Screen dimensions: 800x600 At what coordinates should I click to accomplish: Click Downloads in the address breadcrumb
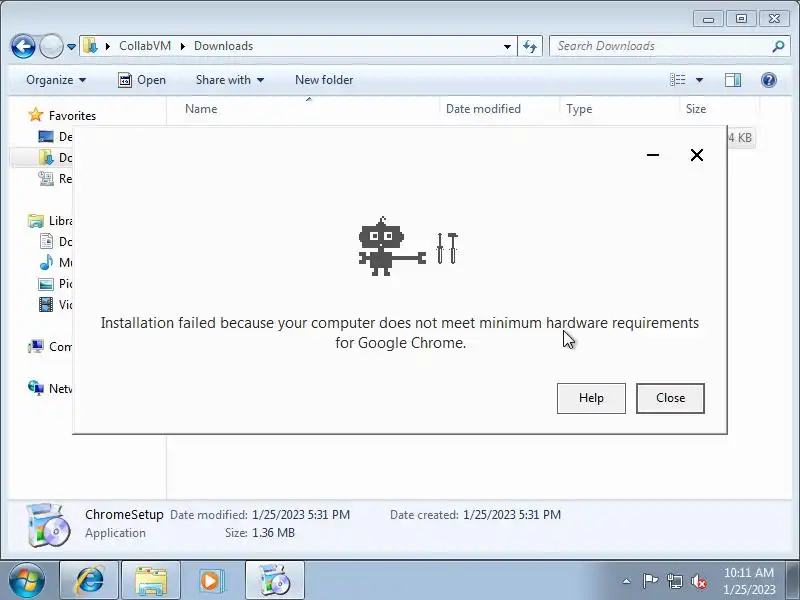coord(223,46)
